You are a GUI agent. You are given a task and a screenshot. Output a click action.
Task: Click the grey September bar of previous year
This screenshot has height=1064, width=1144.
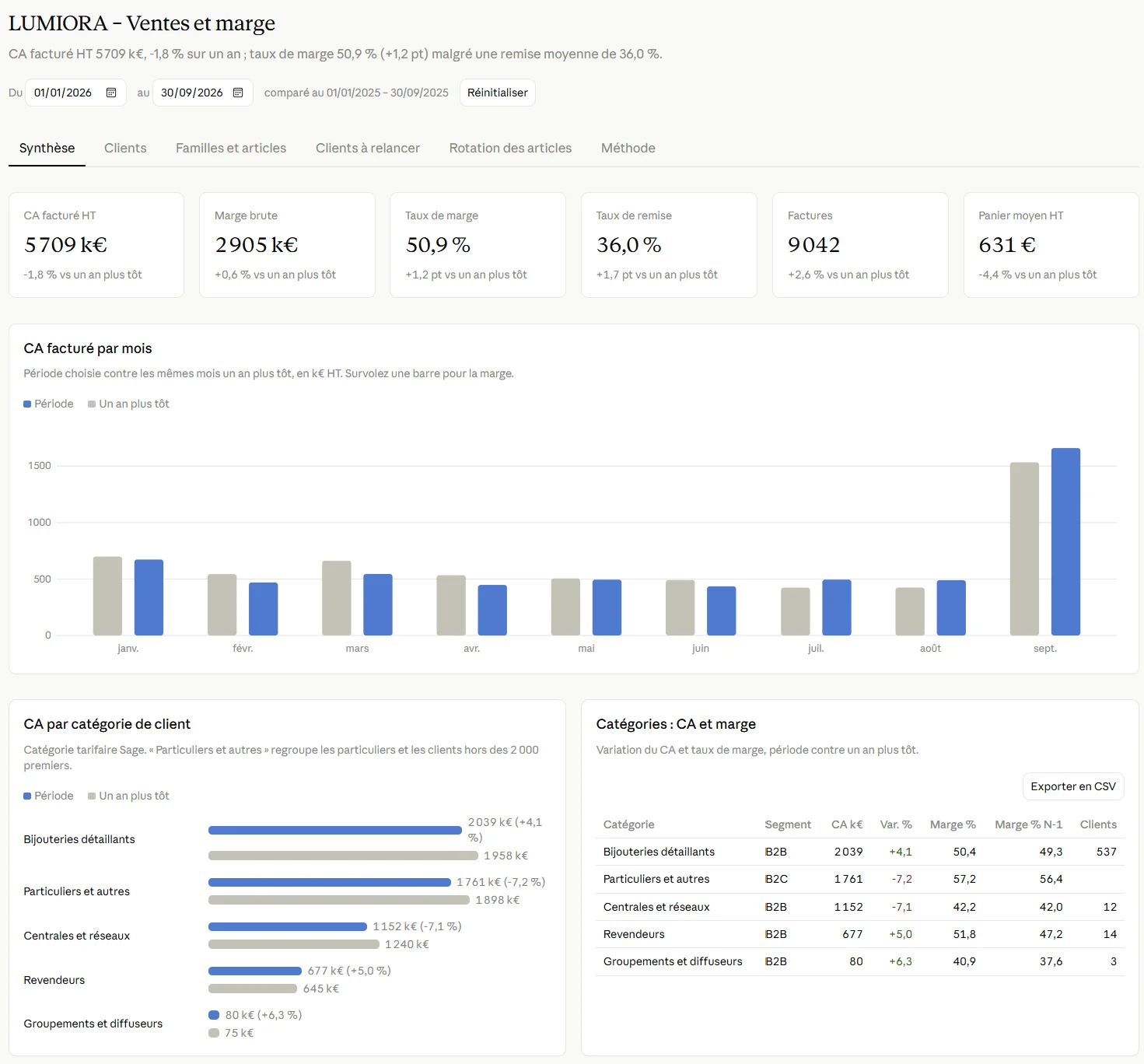pyautogui.click(x=1024, y=549)
